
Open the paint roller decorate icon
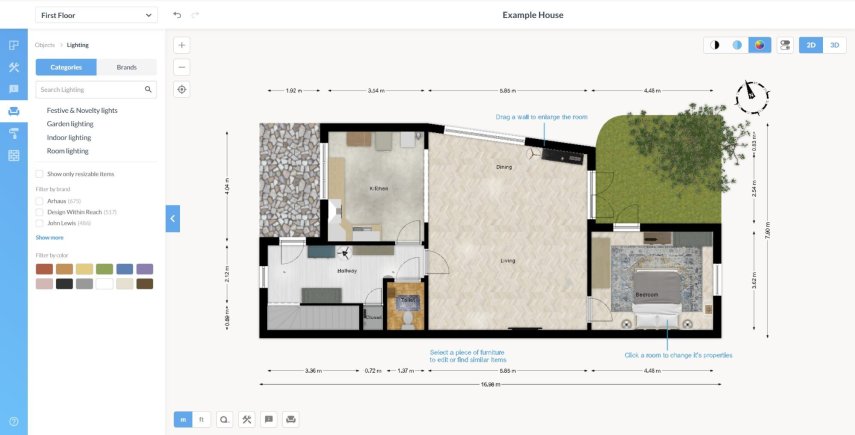14,133
